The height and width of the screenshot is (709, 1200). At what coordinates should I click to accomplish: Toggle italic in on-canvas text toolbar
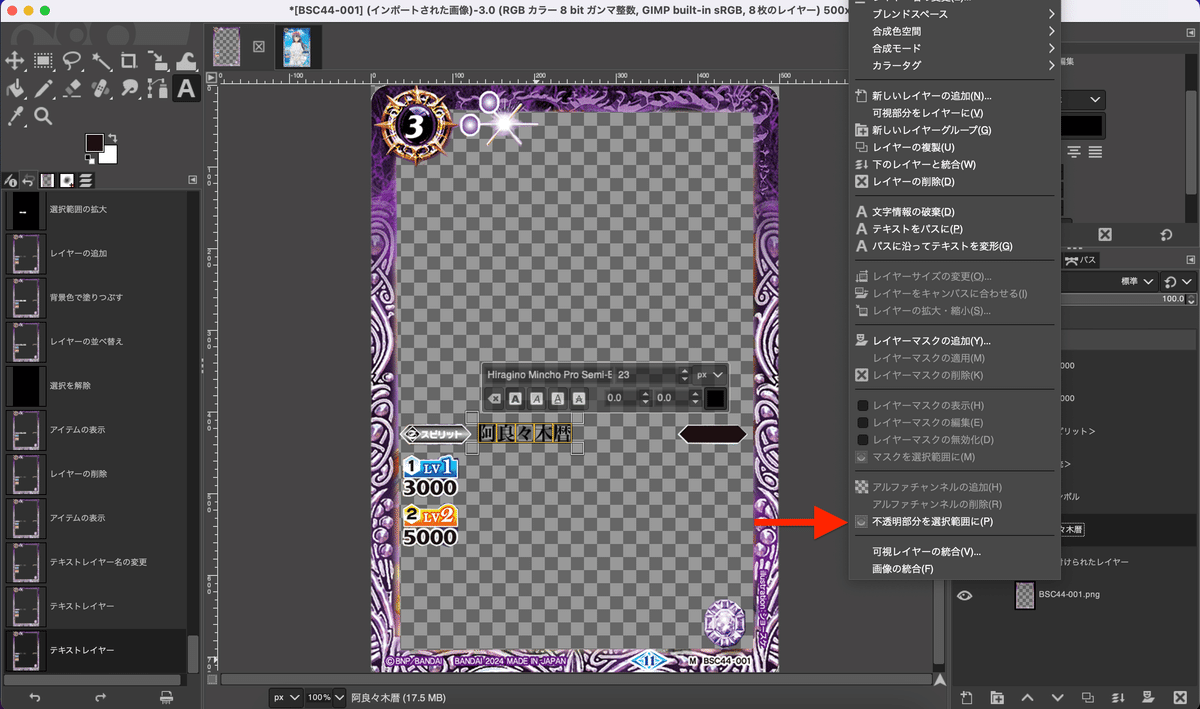[x=536, y=398]
